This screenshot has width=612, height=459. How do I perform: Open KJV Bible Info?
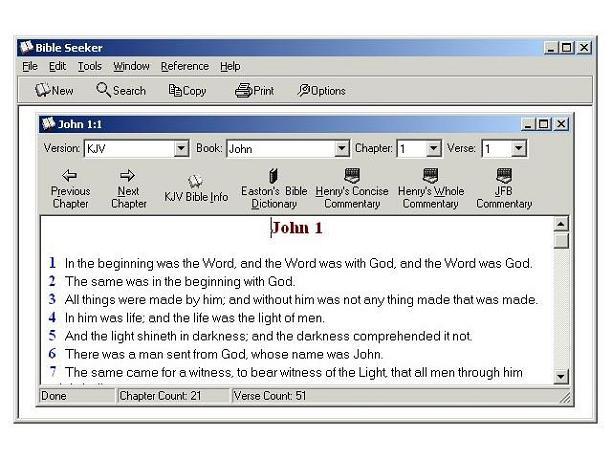[x=196, y=189]
